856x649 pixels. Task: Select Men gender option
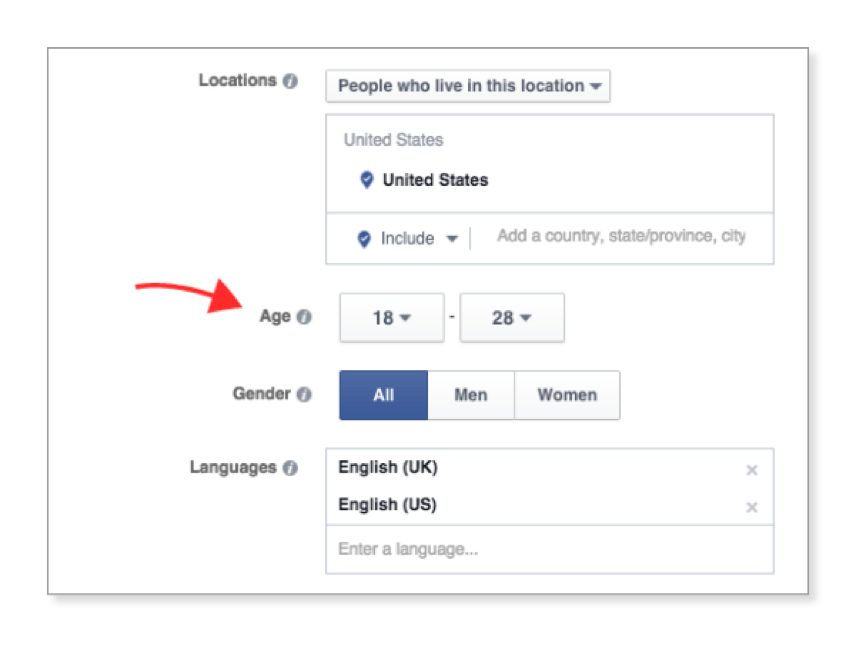471,395
